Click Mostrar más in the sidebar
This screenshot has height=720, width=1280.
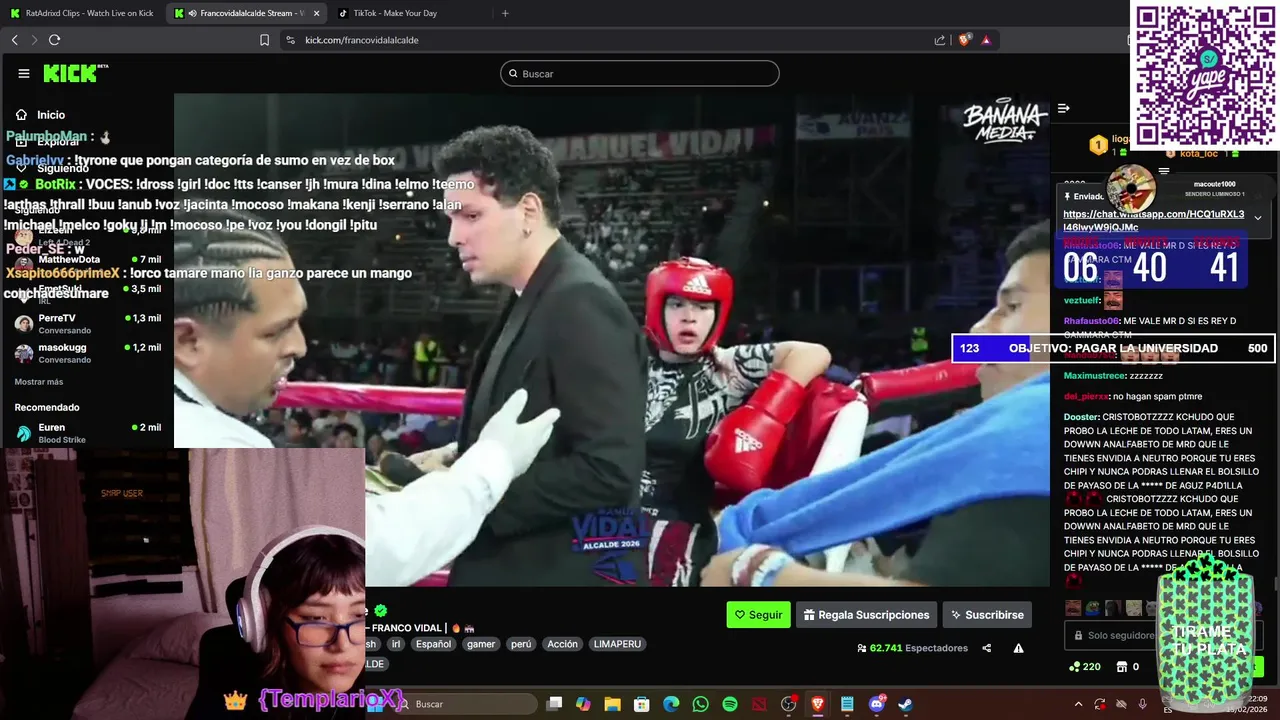click(x=39, y=382)
